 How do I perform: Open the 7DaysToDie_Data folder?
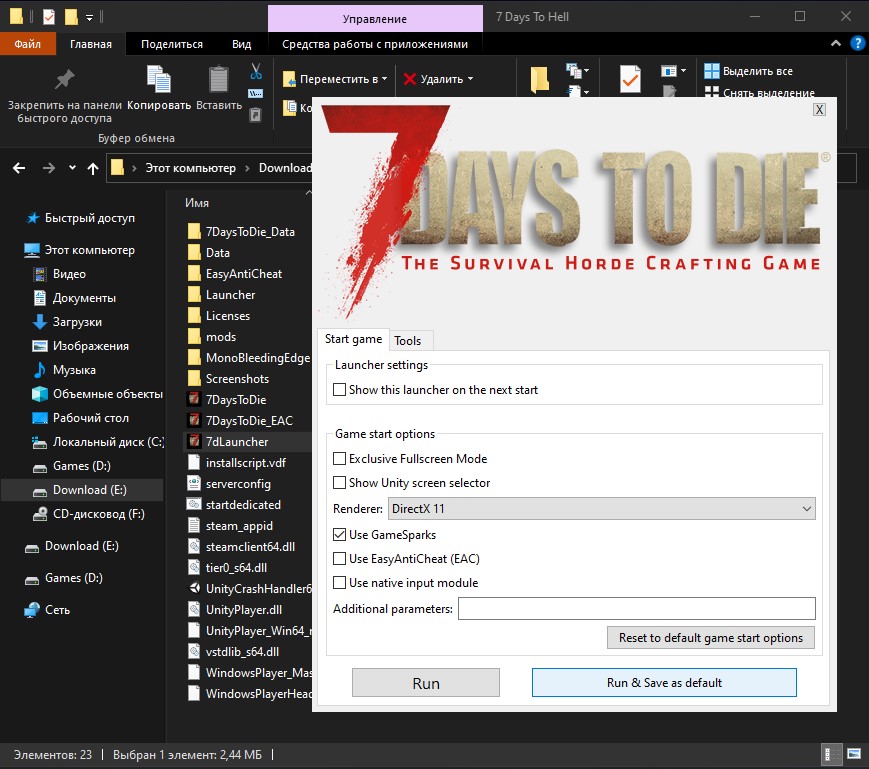pyautogui.click(x=242, y=232)
